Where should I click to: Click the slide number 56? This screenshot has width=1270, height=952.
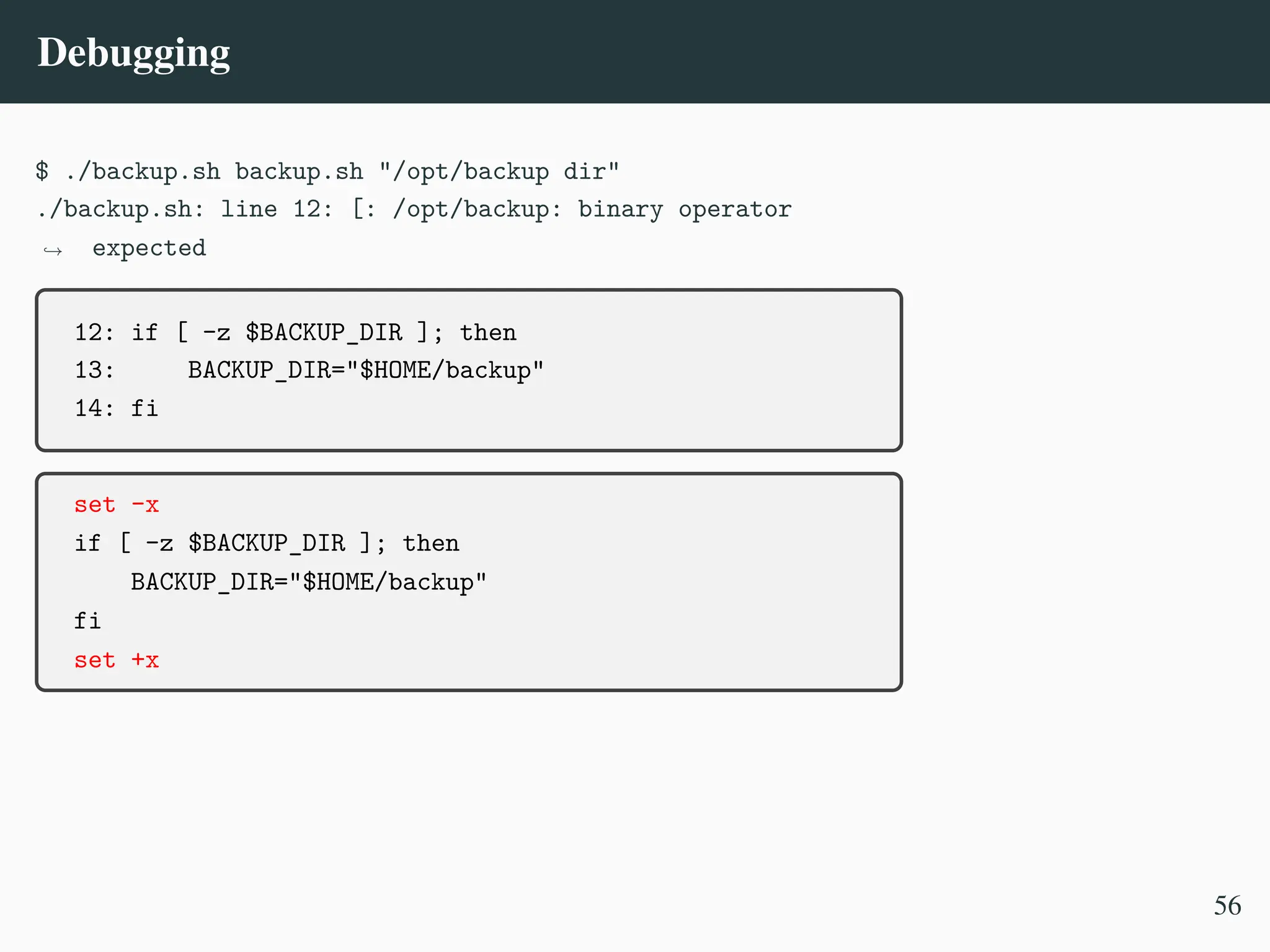pos(1227,906)
